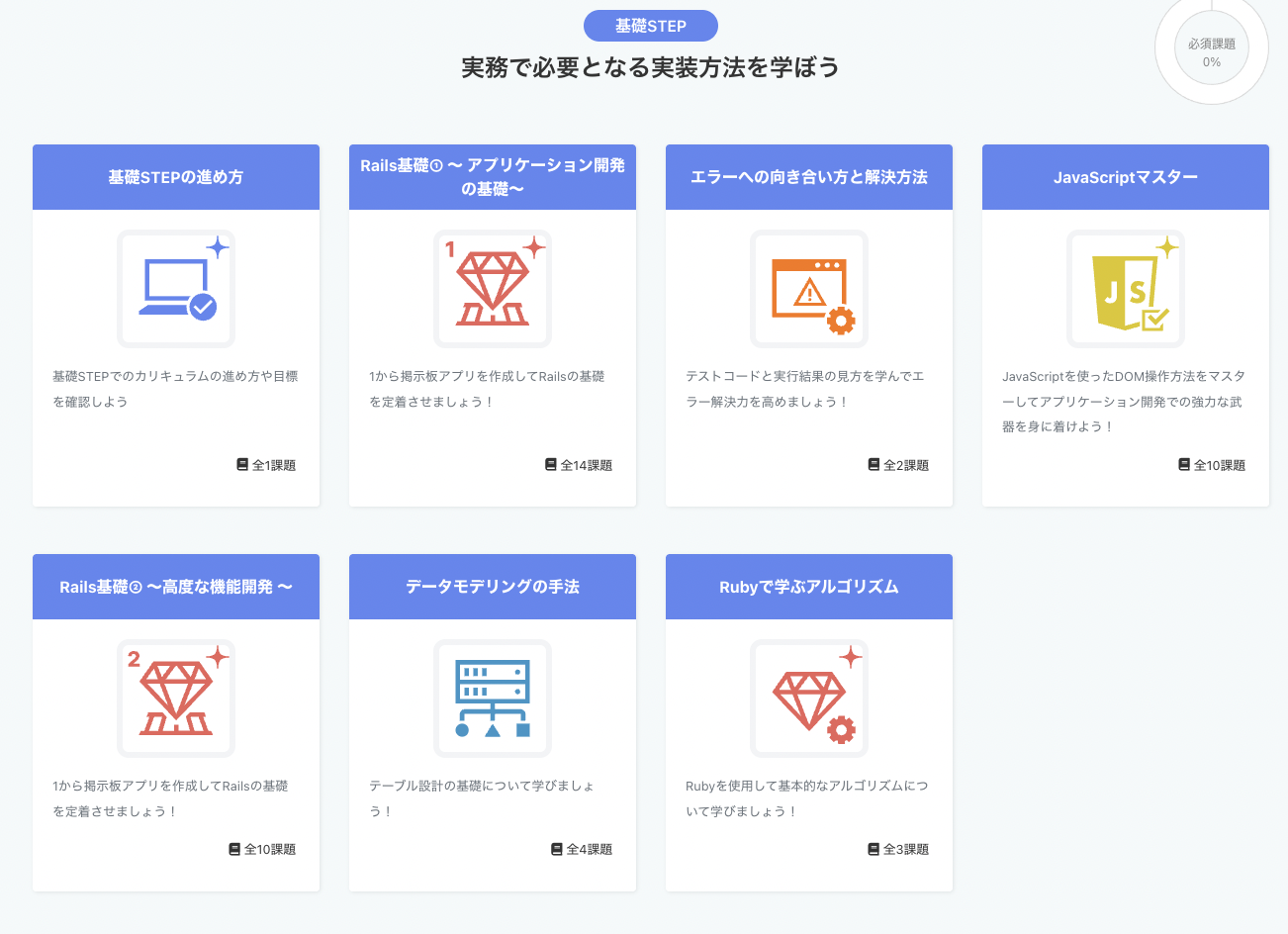Click the 必須課題 0% progress circle

(x=1211, y=52)
